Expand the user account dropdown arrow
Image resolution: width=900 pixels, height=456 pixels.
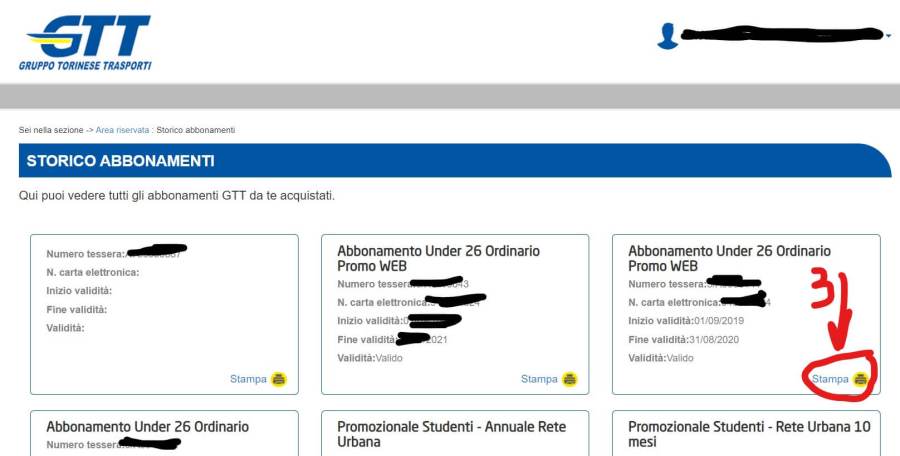click(889, 36)
